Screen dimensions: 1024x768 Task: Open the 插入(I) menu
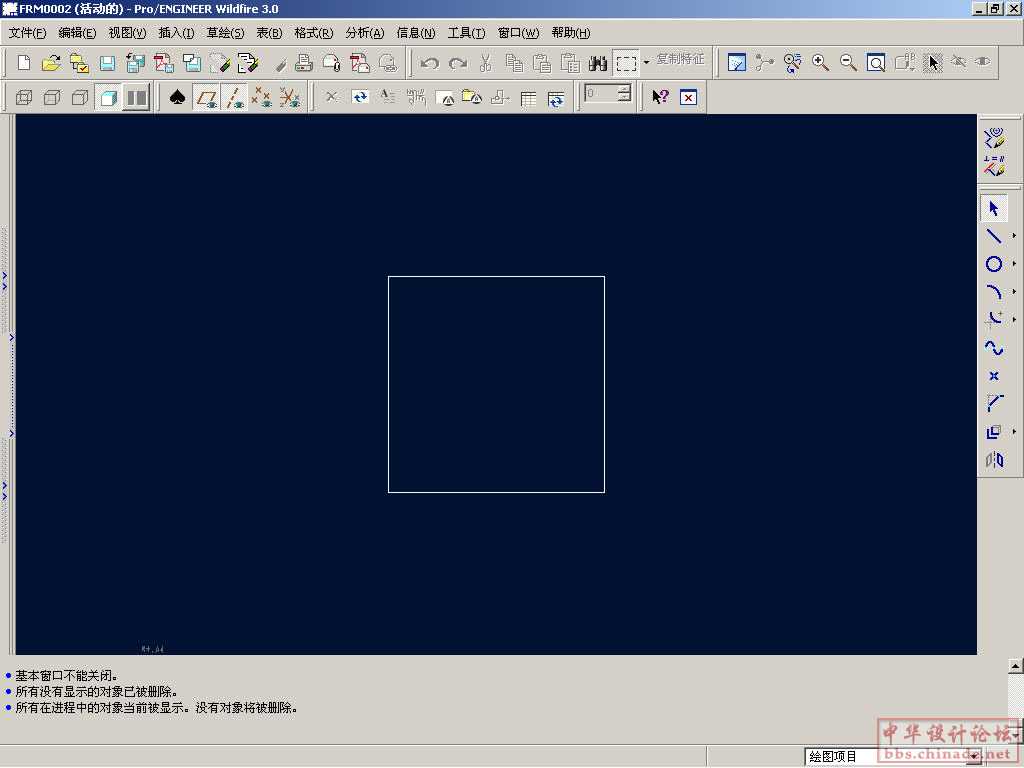click(x=176, y=33)
